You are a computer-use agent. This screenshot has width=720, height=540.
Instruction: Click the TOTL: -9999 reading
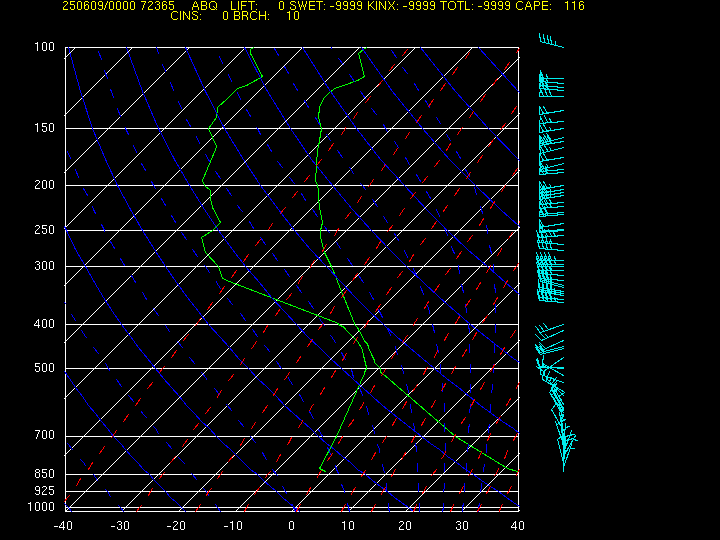(476, 6)
